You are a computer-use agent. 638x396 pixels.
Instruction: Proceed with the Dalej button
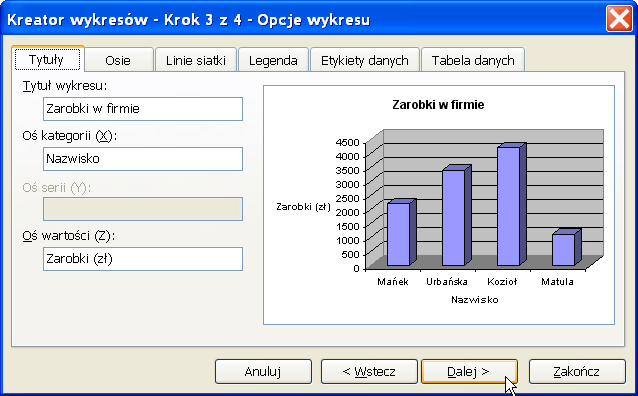click(x=469, y=371)
